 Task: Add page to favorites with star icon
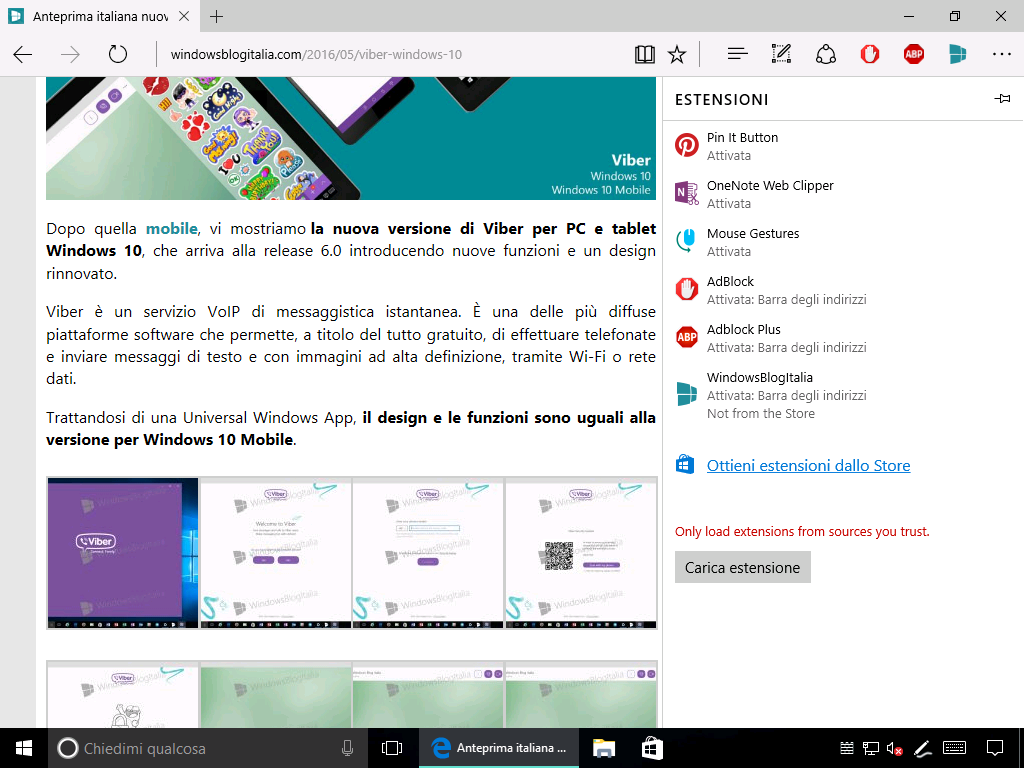pyautogui.click(x=677, y=54)
